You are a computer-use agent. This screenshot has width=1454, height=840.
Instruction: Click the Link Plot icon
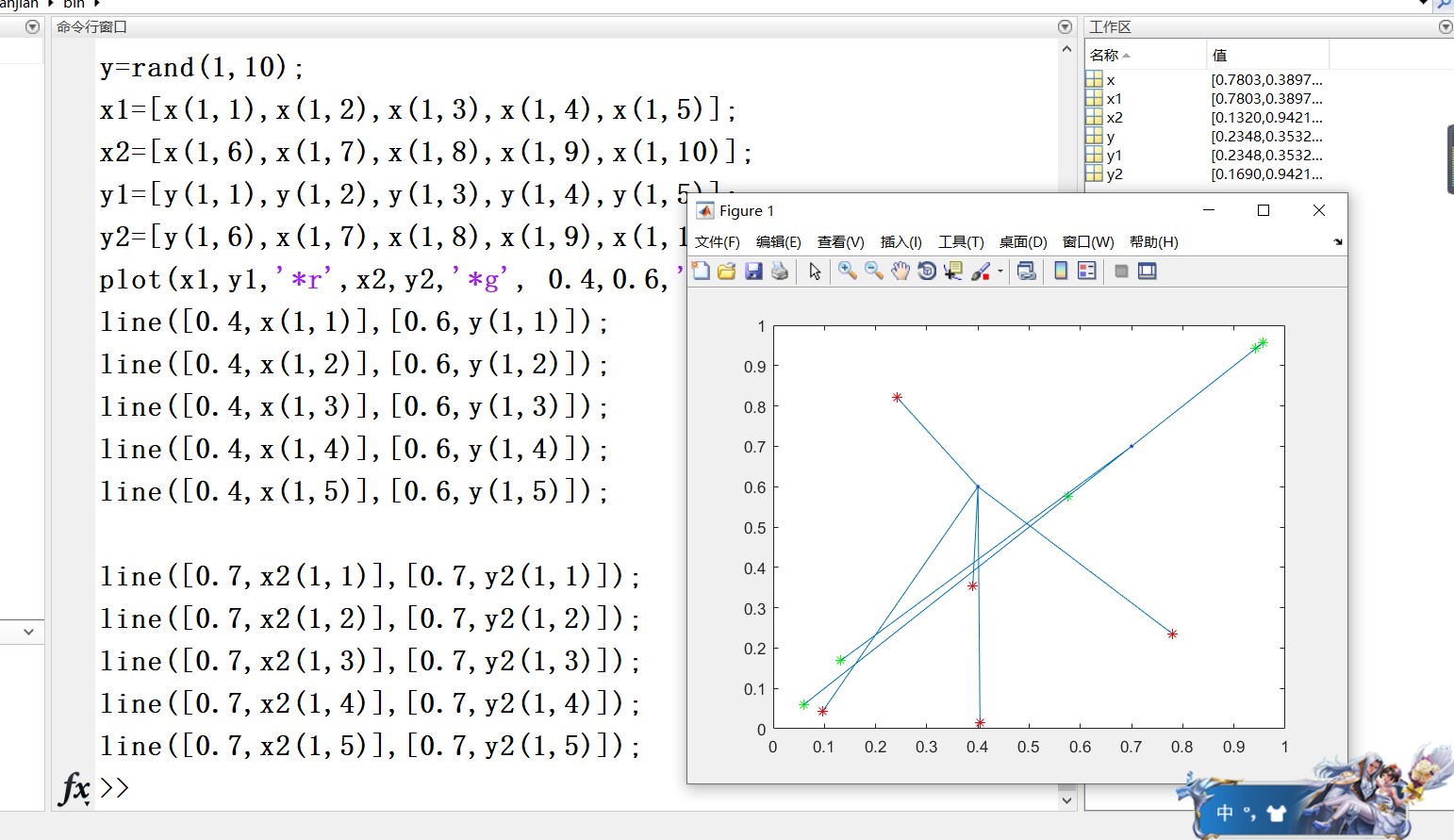[x=1027, y=272]
